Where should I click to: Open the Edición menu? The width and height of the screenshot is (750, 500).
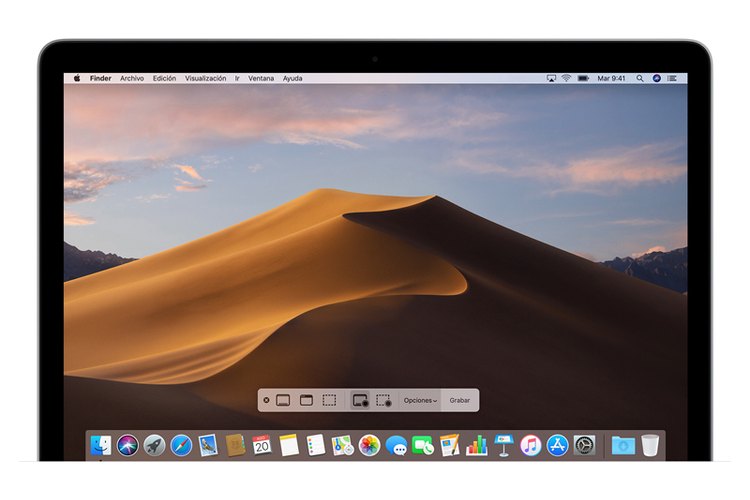pyautogui.click(x=164, y=78)
